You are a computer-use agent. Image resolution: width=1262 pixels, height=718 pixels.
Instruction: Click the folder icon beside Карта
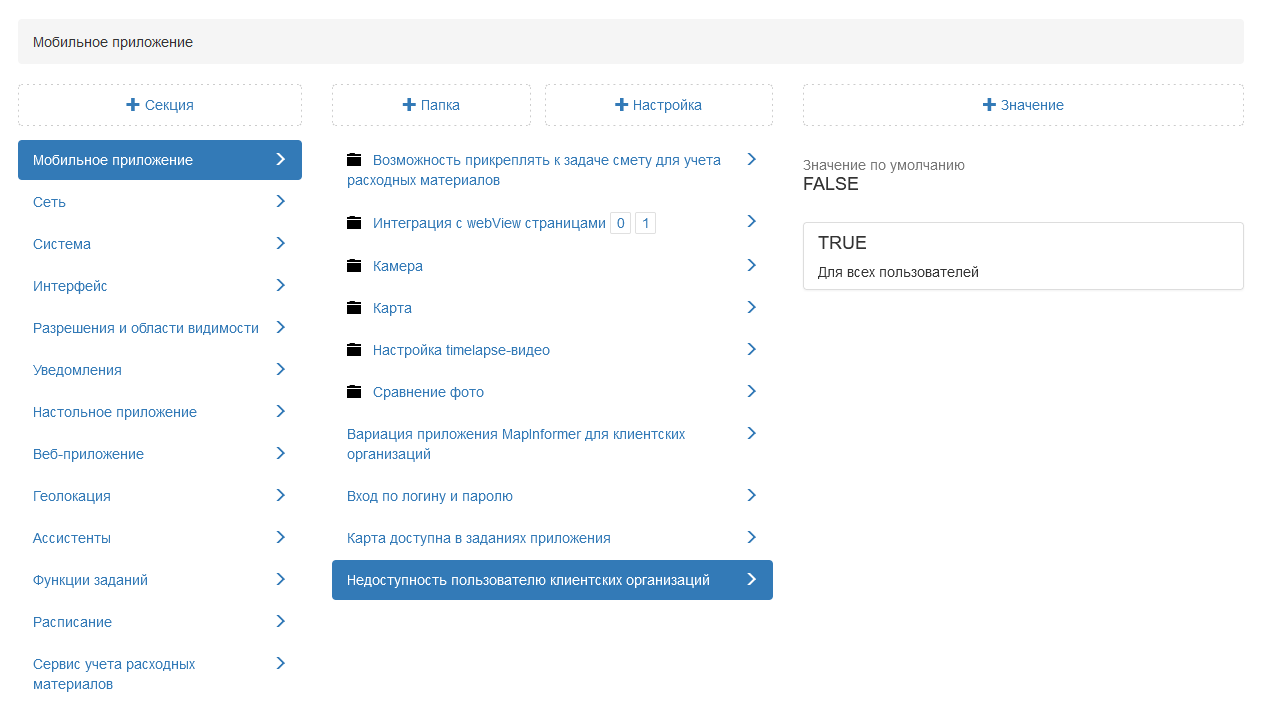pyautogui.click(x=354, y=308)
